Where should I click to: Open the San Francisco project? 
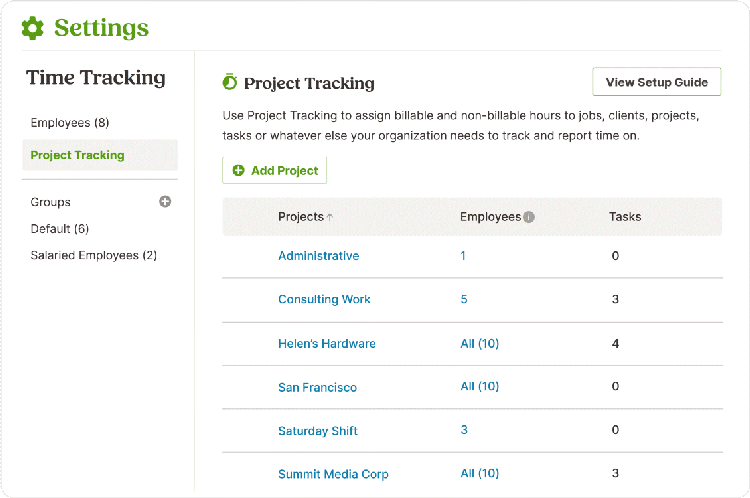click(318, 387)
